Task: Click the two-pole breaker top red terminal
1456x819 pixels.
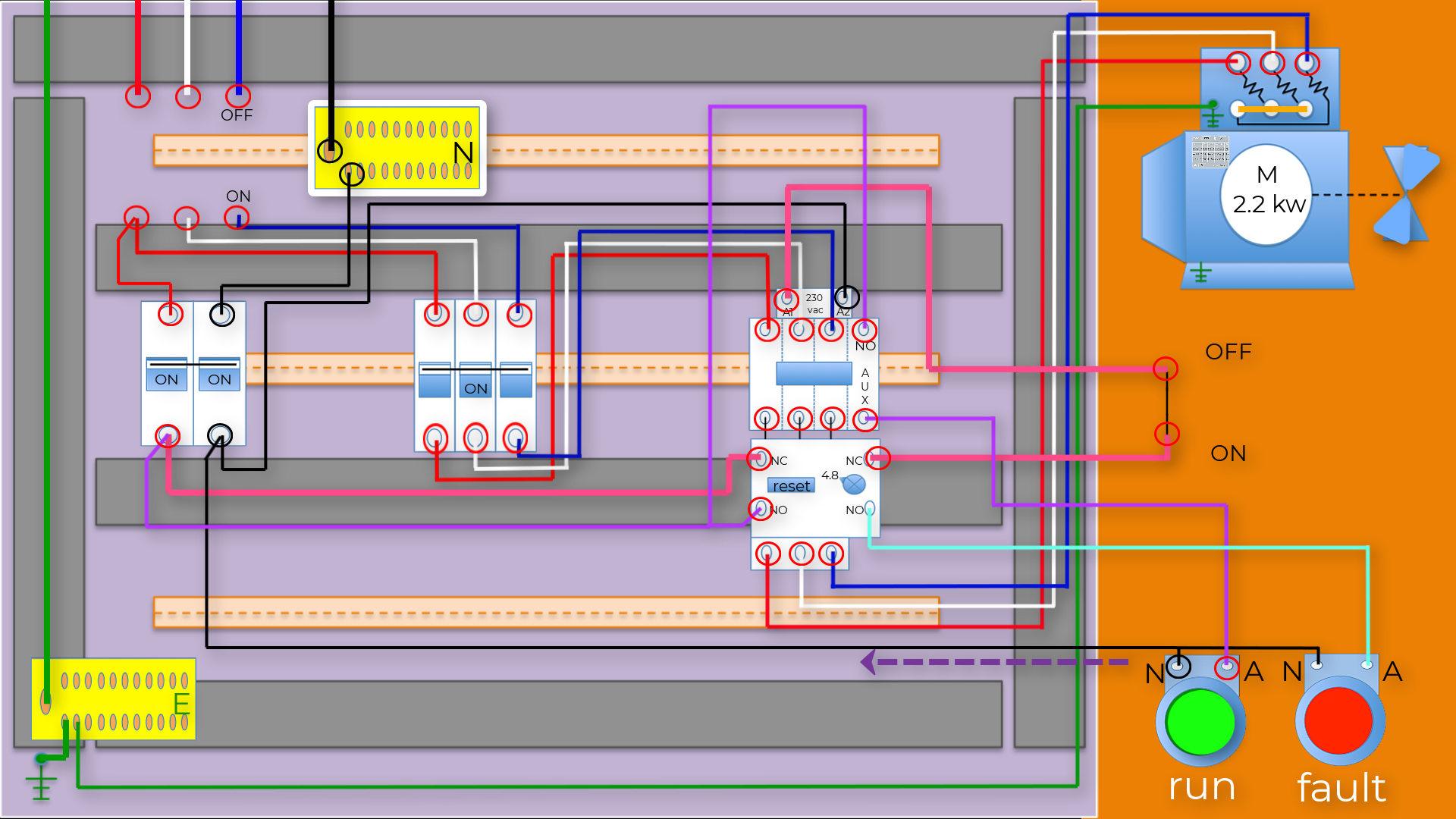Action: pyautogui.click(x=171, y=313)
